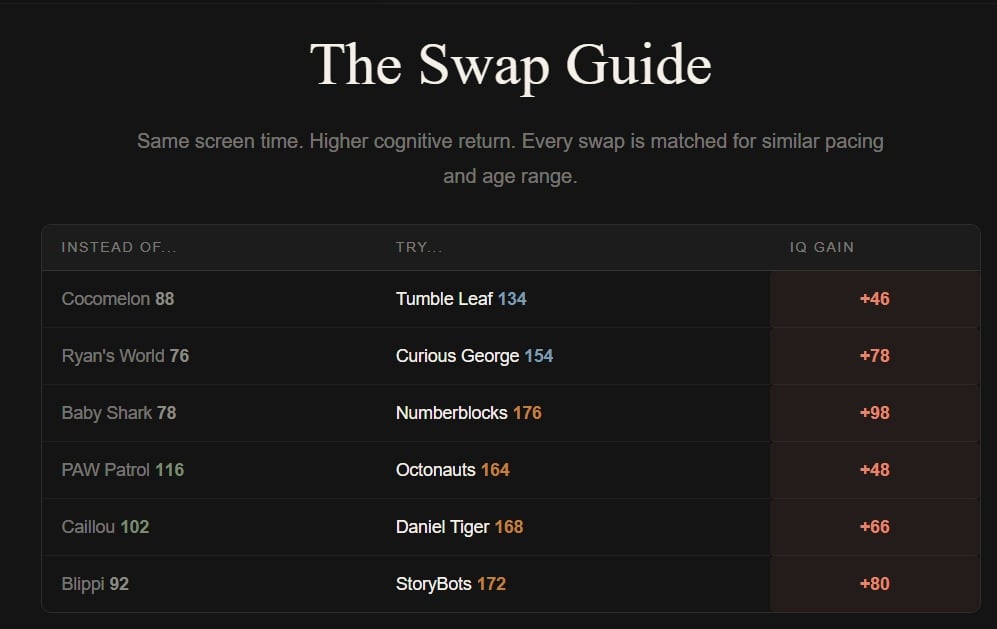Click the Blippi show name

pos(83,584)
